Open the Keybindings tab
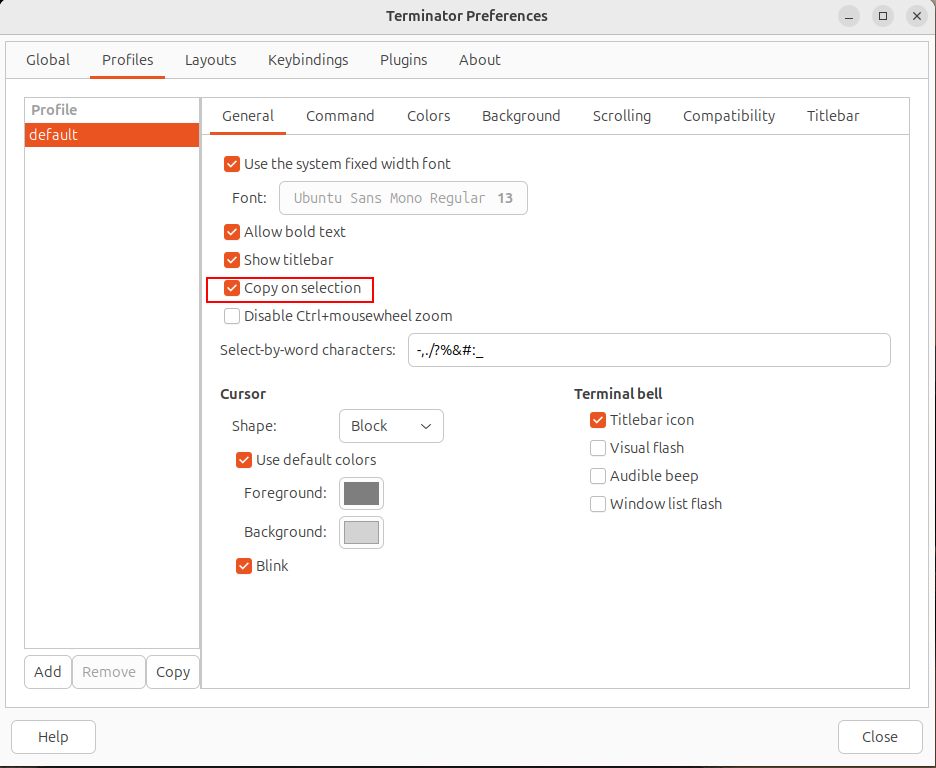The height and width of the screenshot is (768, 936). click(307, 60)
